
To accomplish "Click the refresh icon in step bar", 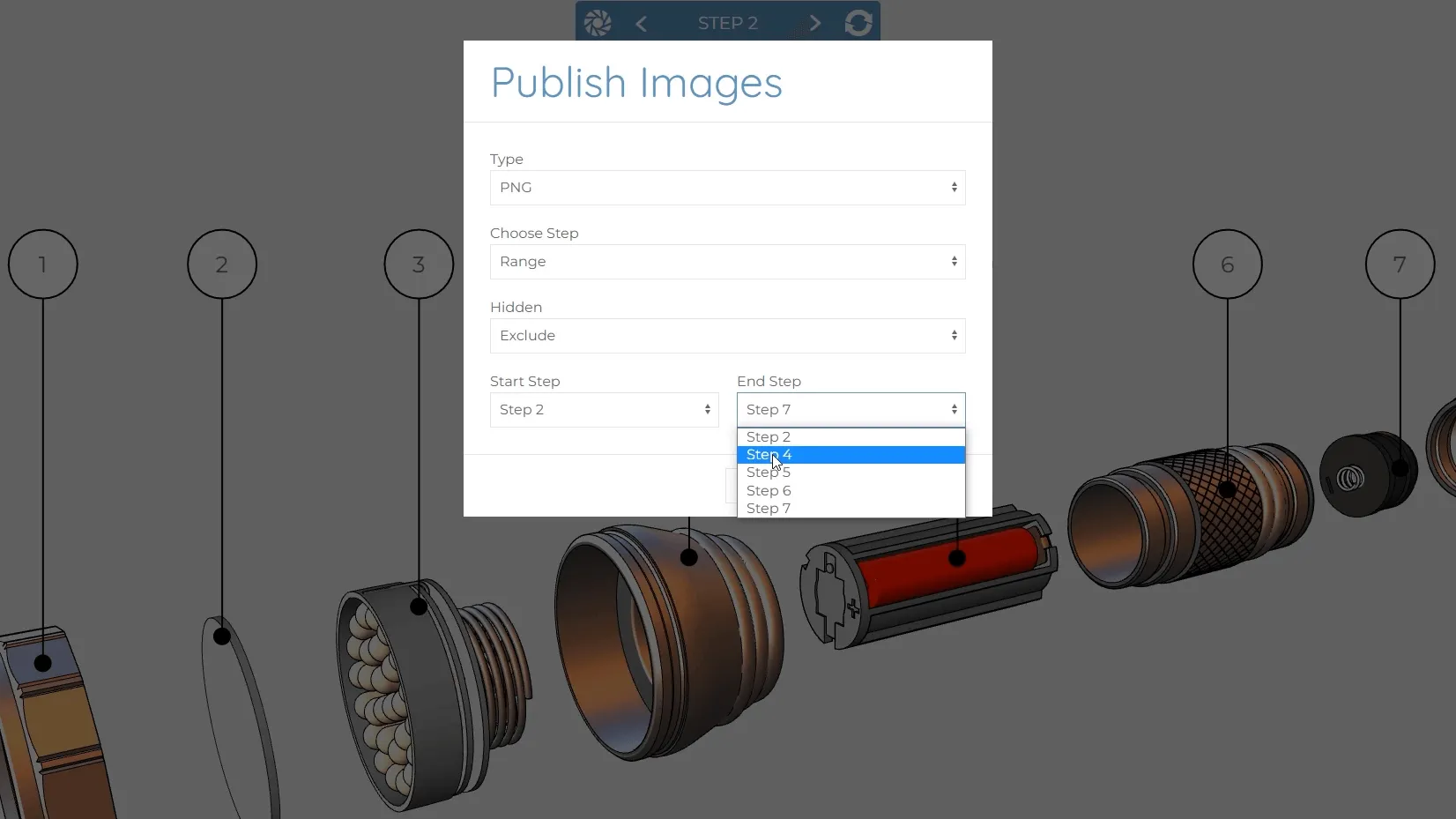I will (x=858, y=23).
